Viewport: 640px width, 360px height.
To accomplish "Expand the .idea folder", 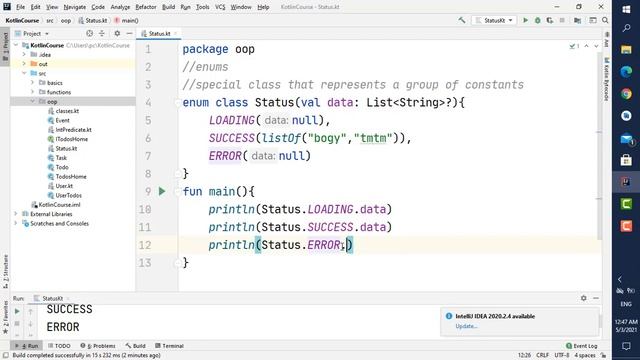I will 24,54.
